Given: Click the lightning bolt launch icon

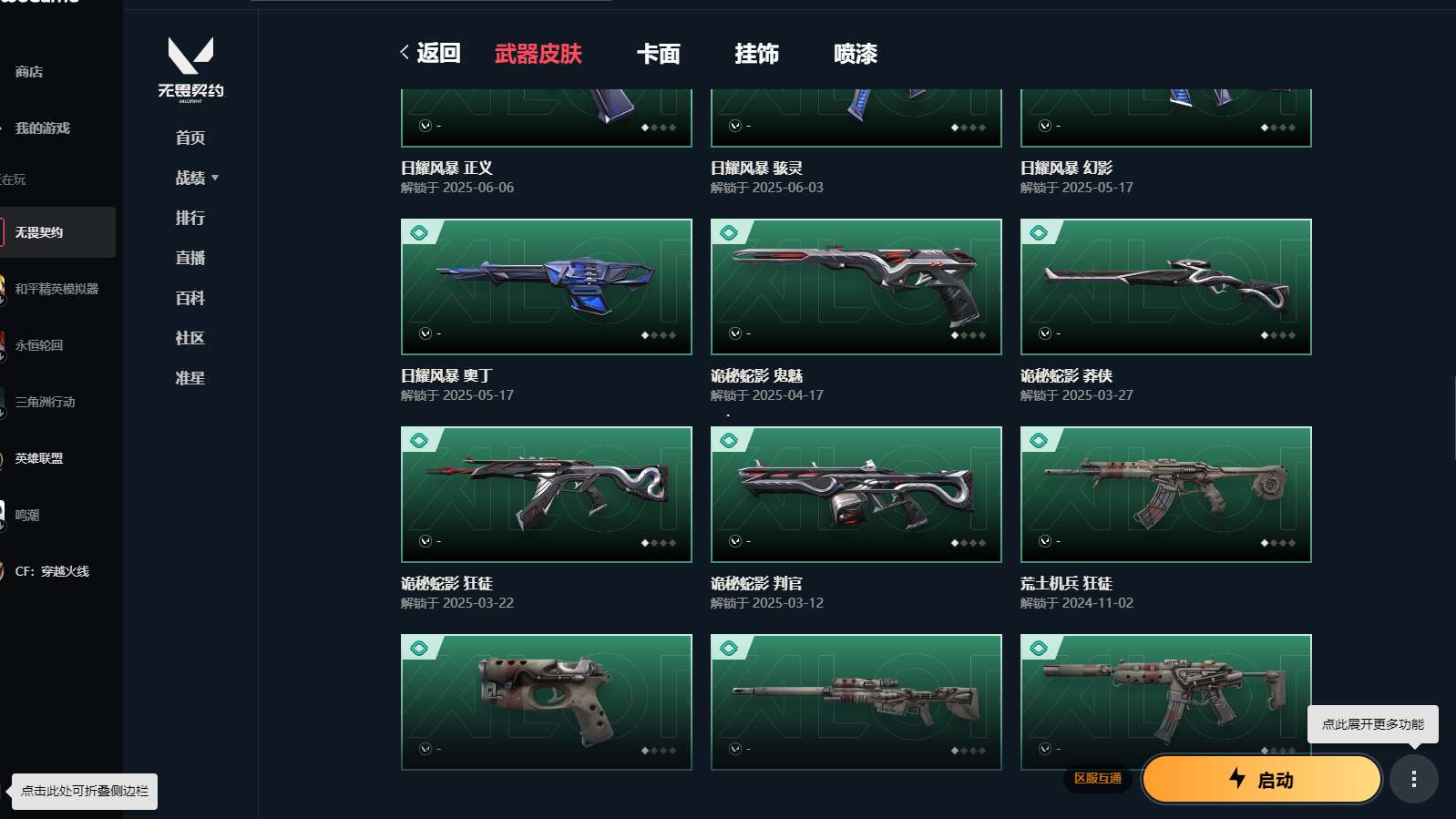Looking at the screenshot, I should [x=1237, y=778].
